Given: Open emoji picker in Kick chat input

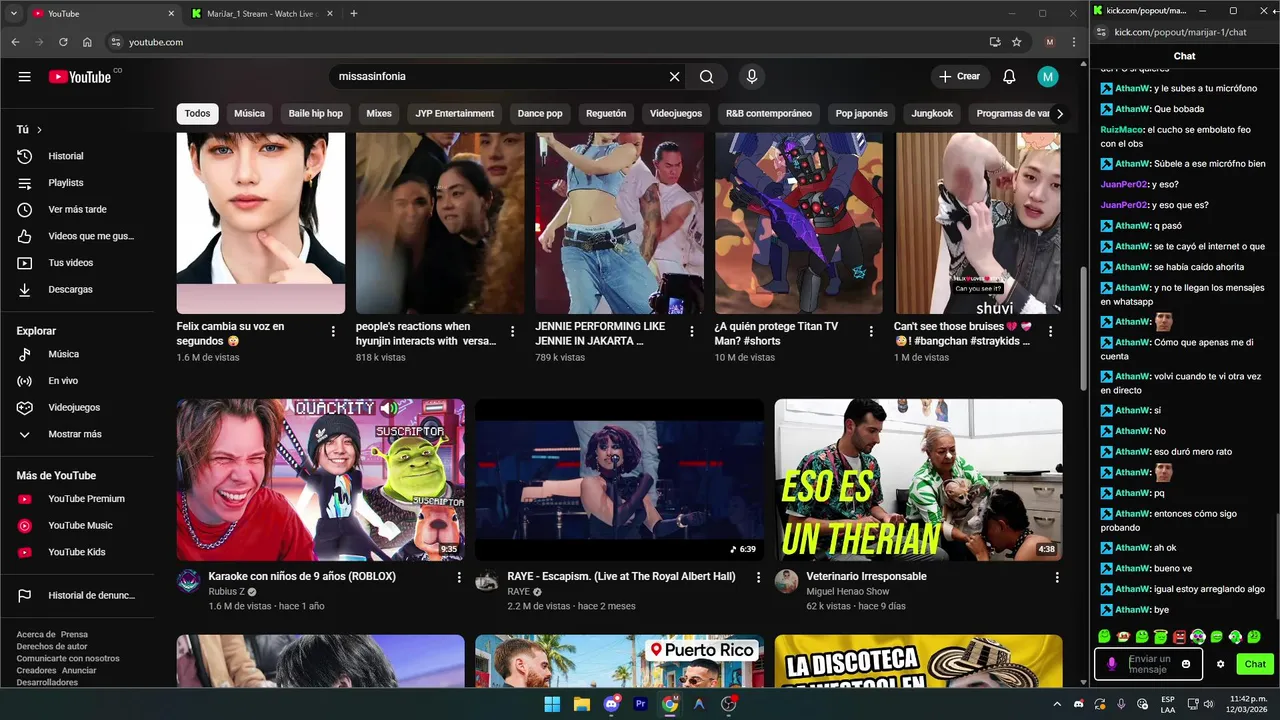Looking at the screenshot, I should tap(1186, 664).
